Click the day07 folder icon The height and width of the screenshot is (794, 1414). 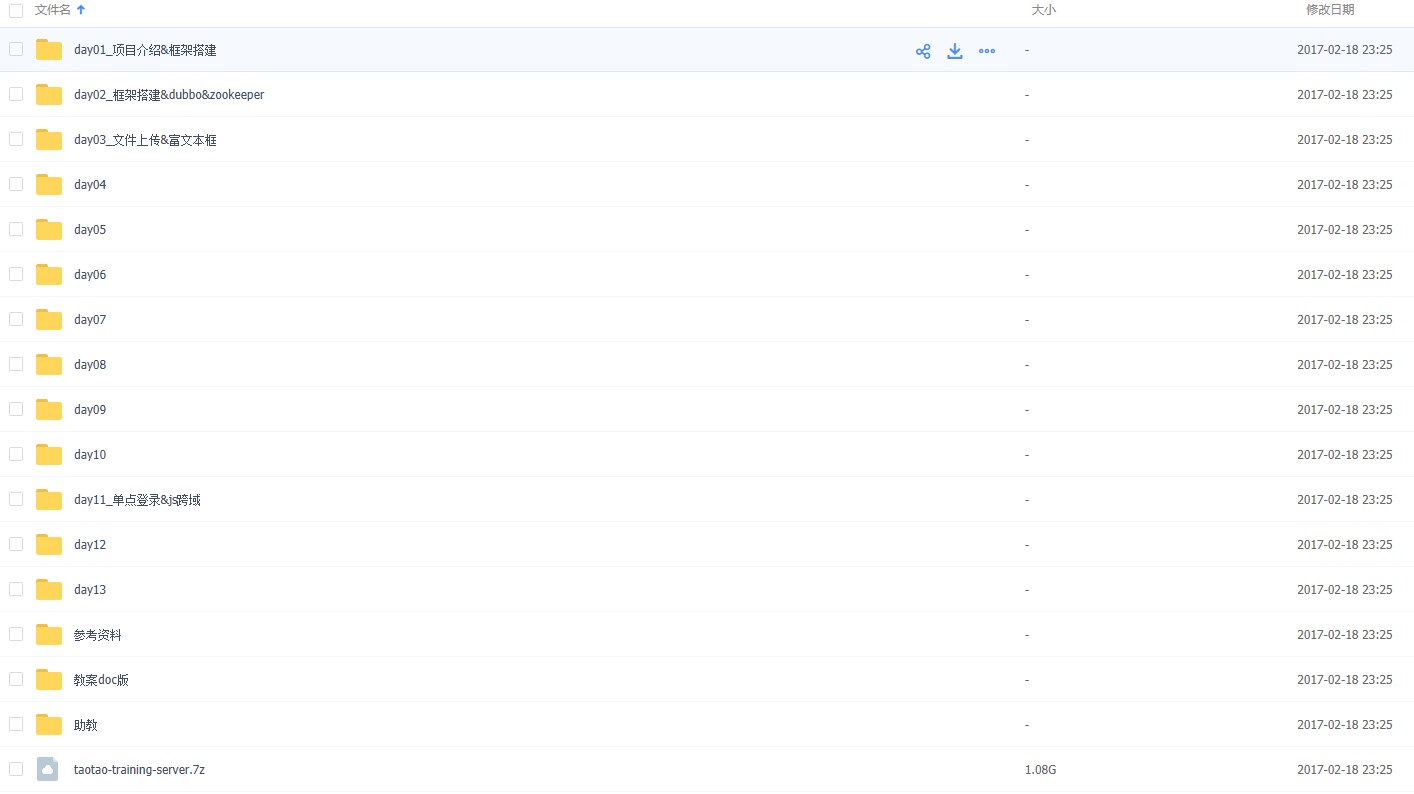tap(49, 320)
